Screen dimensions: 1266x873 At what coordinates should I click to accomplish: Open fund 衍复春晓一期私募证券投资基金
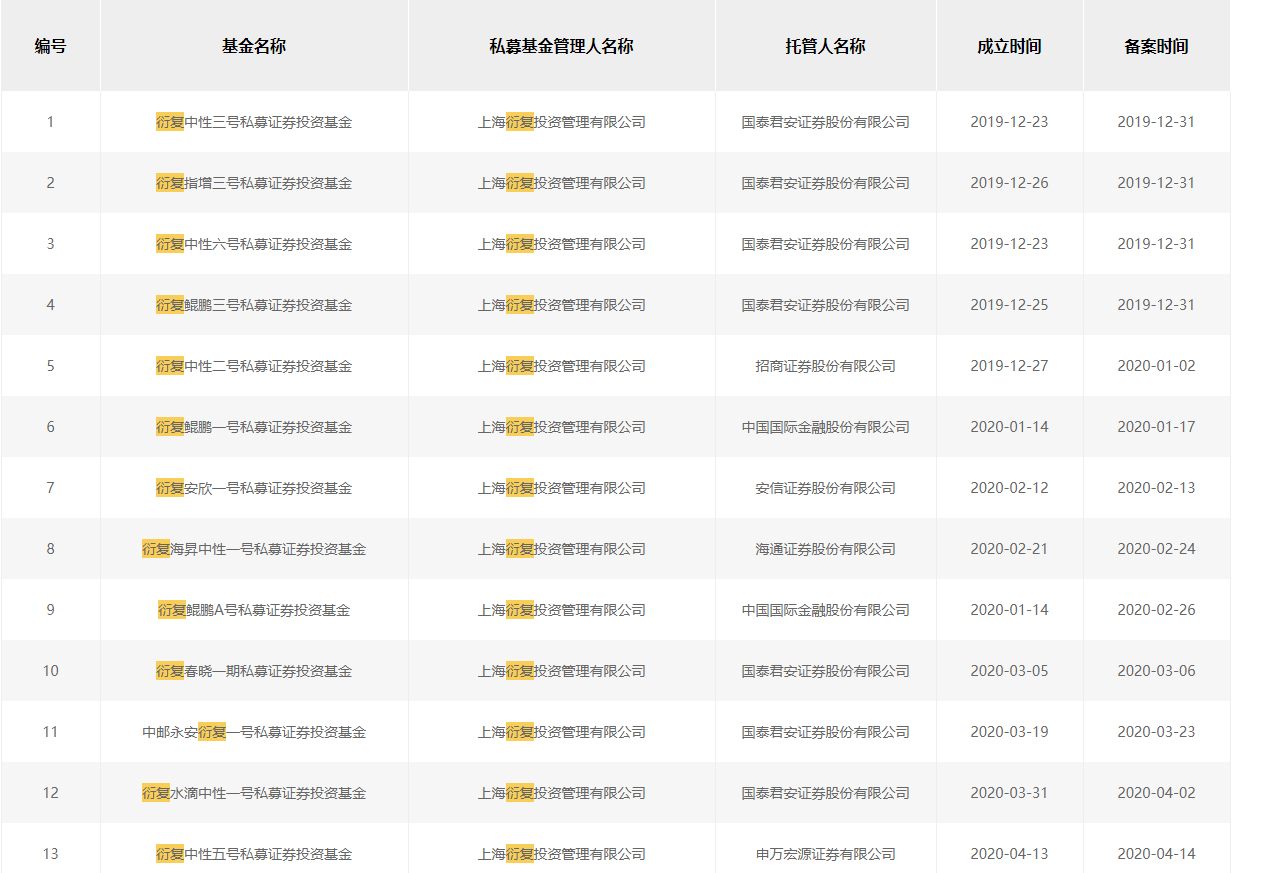pos(254,671)
